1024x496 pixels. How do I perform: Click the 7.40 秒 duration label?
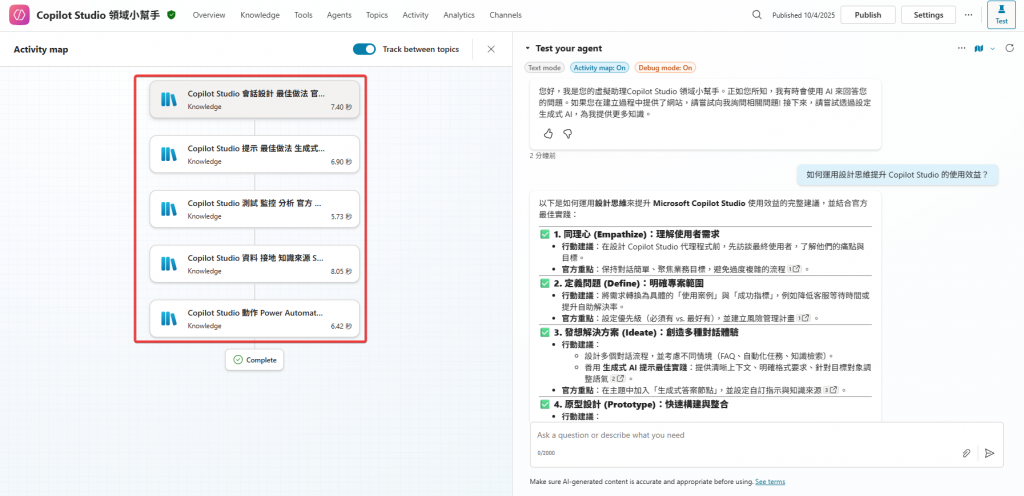coord(341,106)
